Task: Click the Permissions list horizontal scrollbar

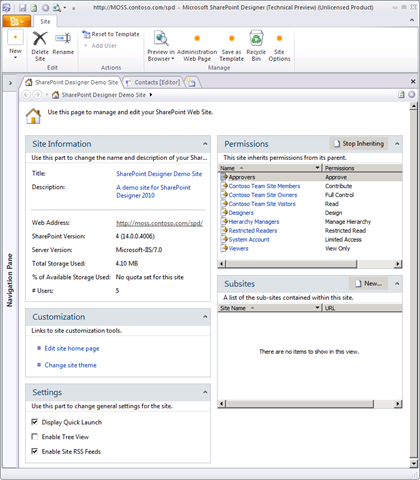Action: [291, 264]
